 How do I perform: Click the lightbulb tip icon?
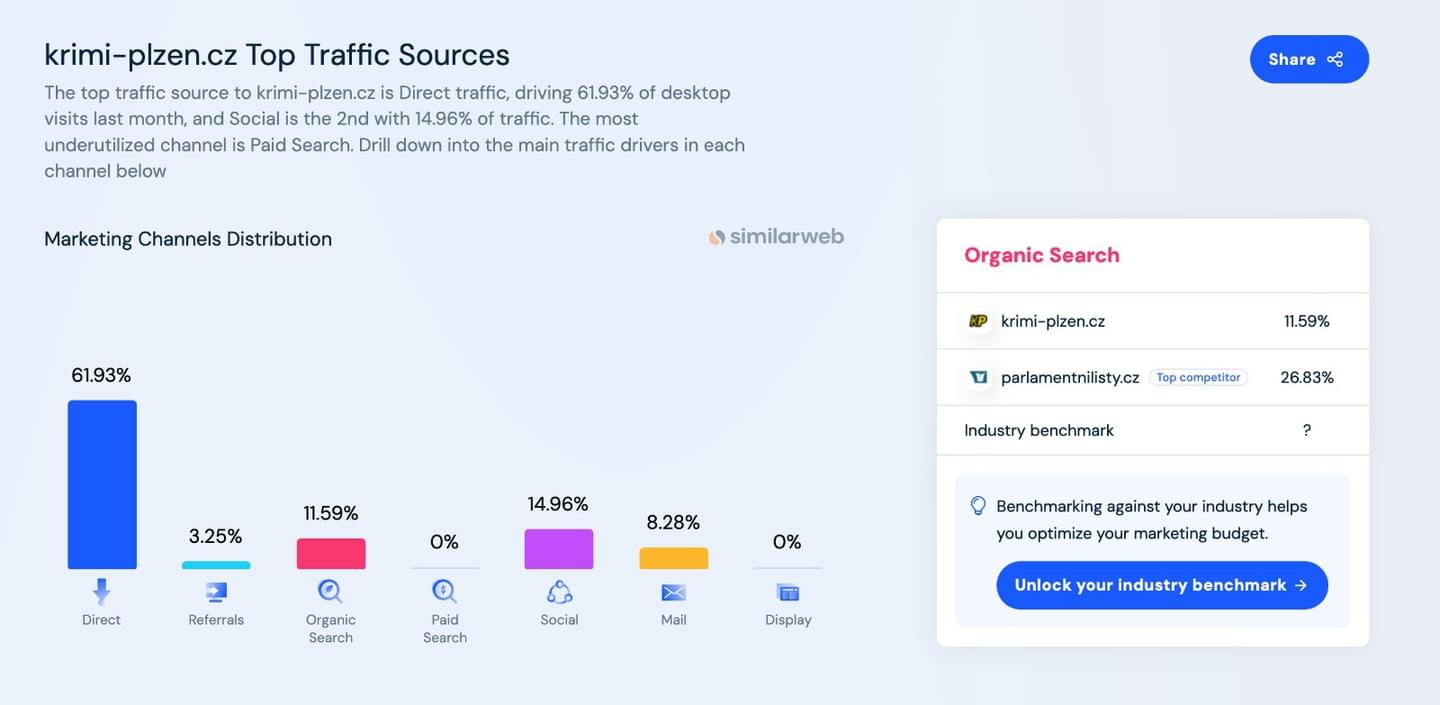pos(979,506)
